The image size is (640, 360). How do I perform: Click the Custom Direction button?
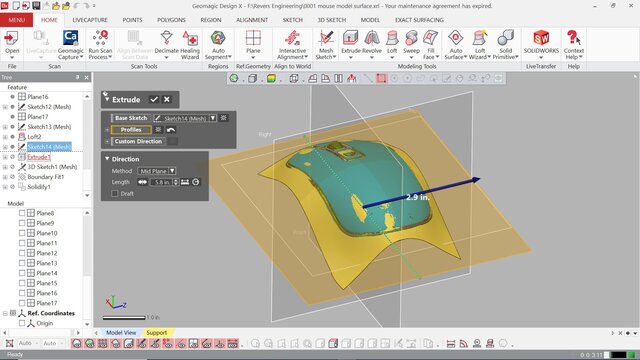(138, 141)
